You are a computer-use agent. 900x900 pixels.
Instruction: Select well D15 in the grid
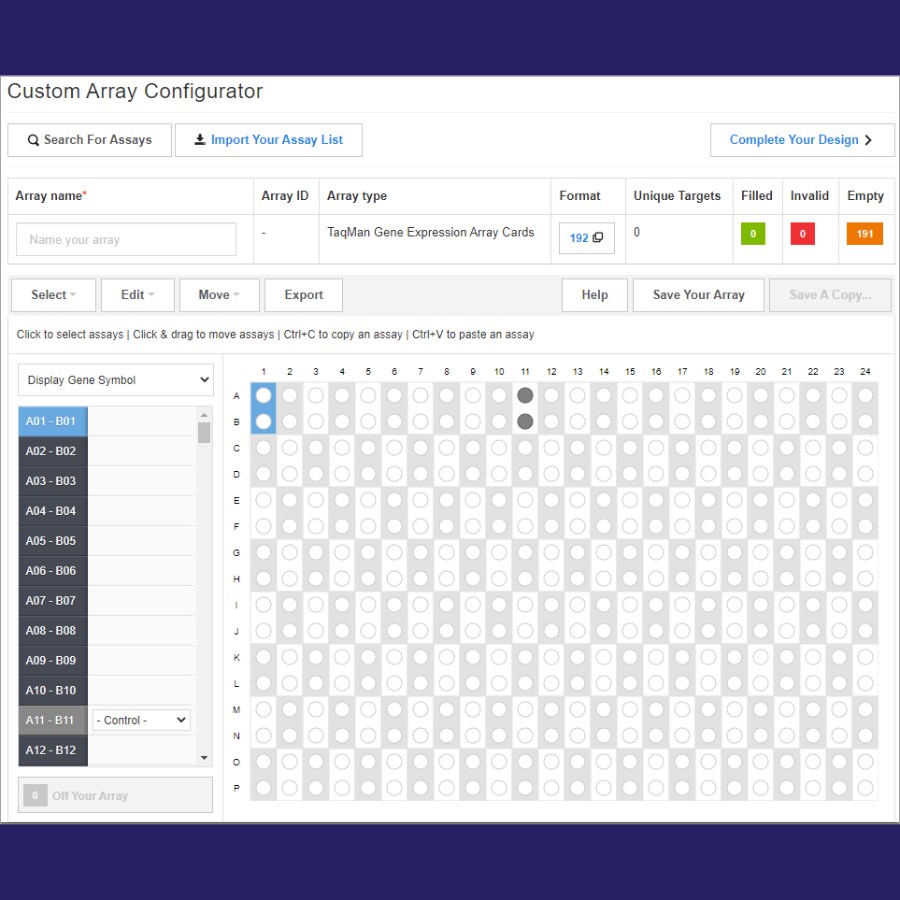630,474
